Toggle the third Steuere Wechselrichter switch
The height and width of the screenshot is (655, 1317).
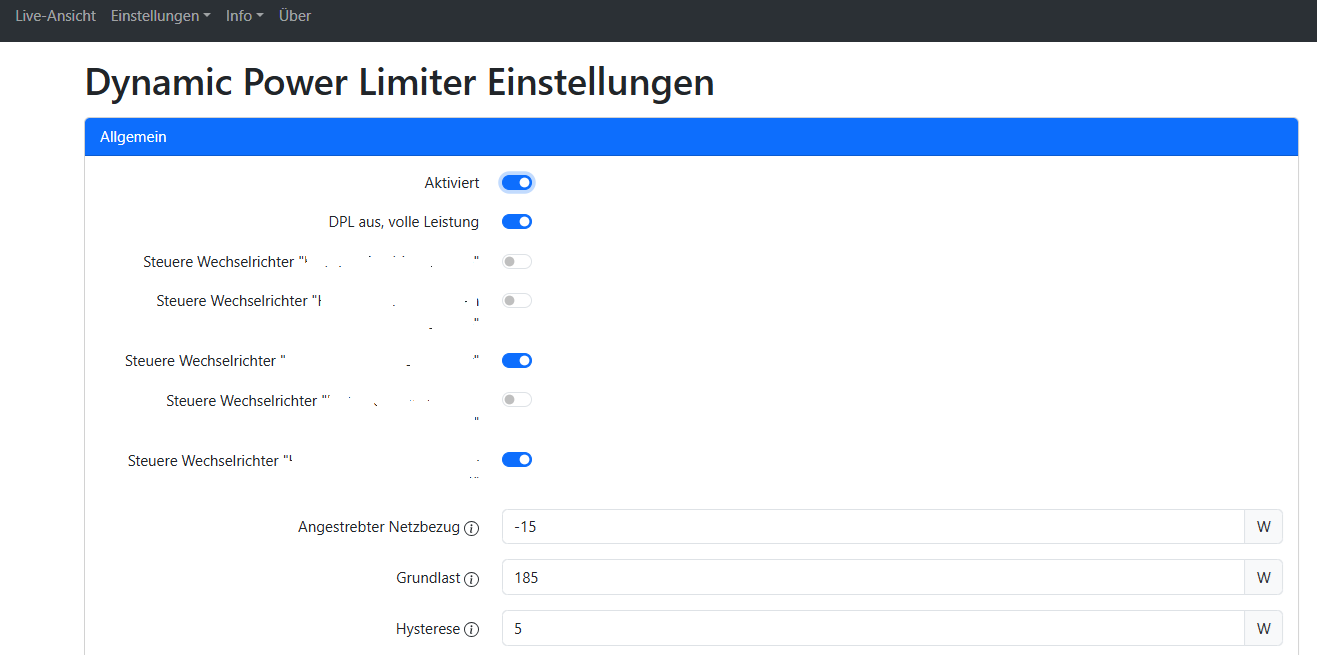[x=517, y=361]
